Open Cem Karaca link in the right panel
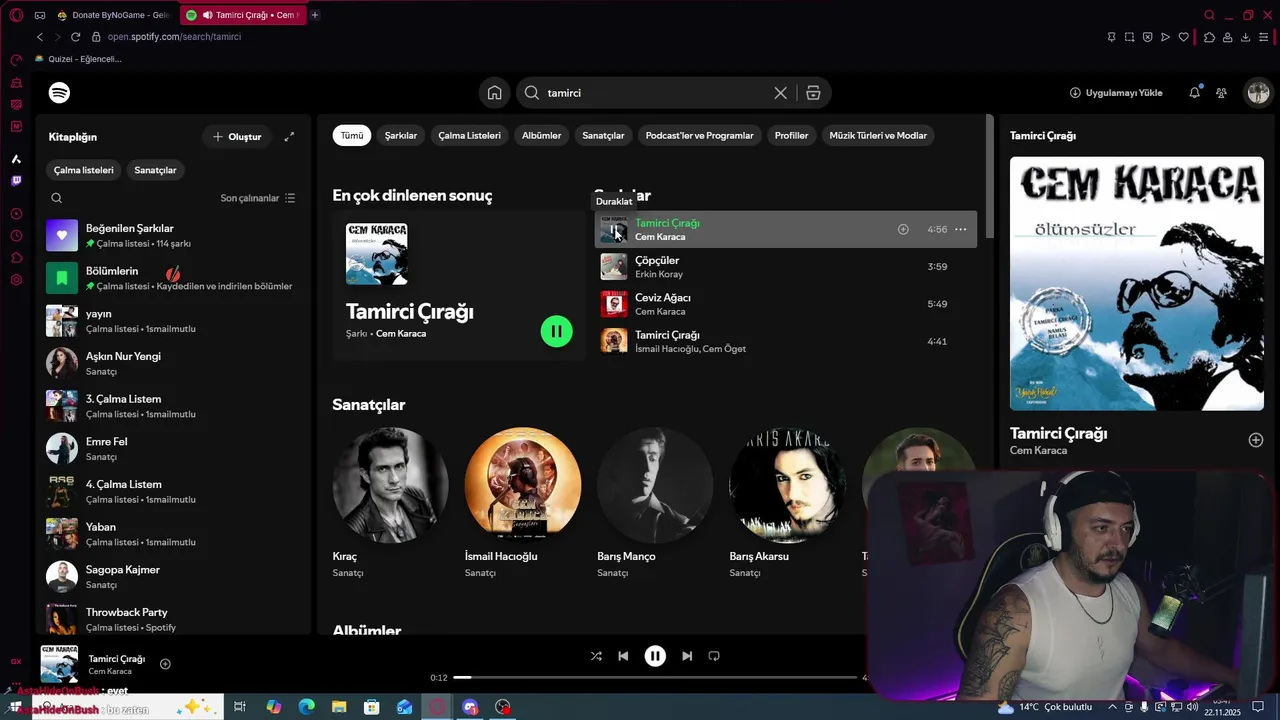 pos(1038,451)
